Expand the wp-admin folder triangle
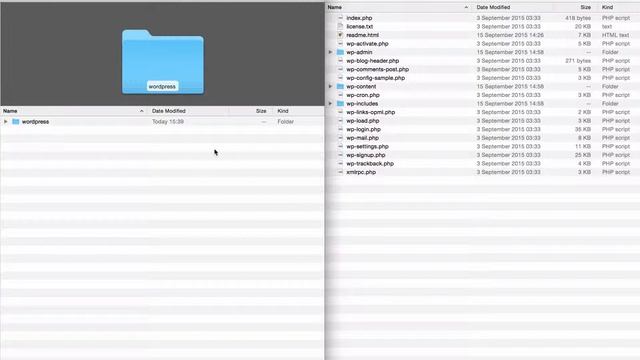This screenshot has width=640, height=360. coord(330,52)
